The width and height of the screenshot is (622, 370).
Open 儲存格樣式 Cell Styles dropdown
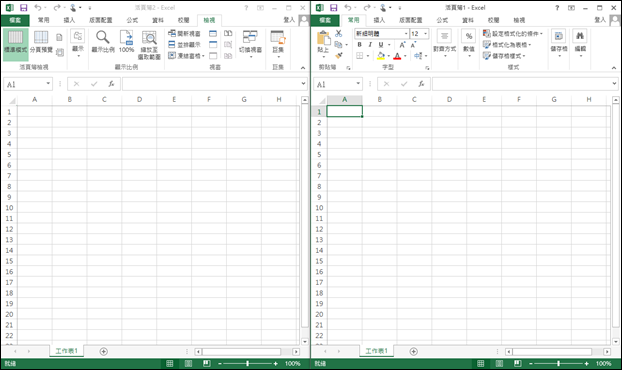[x=504, y=56]
